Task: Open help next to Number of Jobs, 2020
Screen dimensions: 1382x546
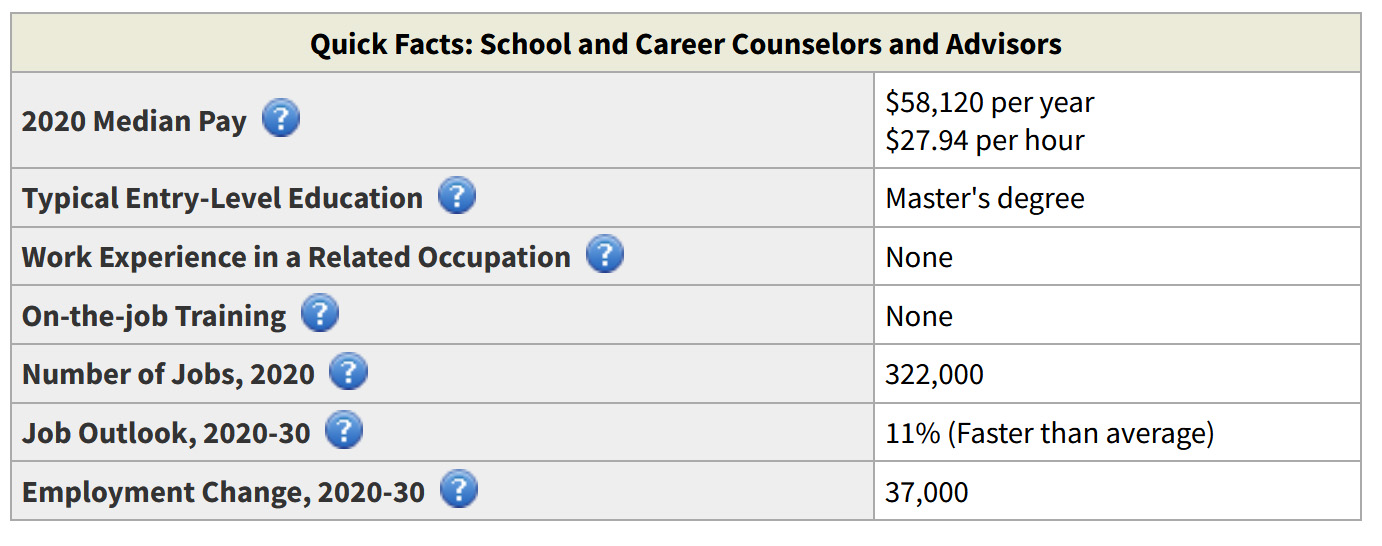Action: (x=348, y=373)
